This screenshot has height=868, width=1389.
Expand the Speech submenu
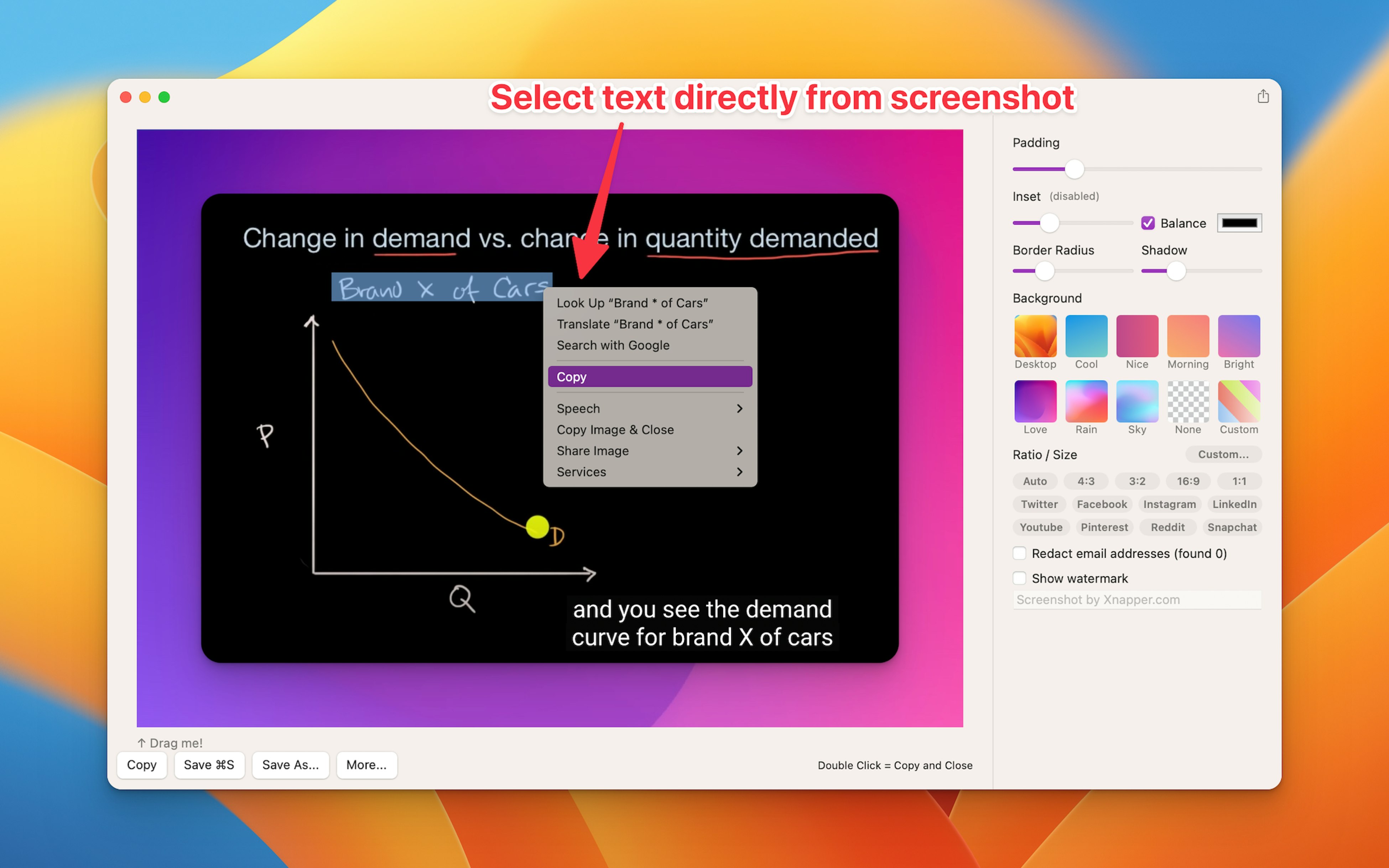[649, 408]
